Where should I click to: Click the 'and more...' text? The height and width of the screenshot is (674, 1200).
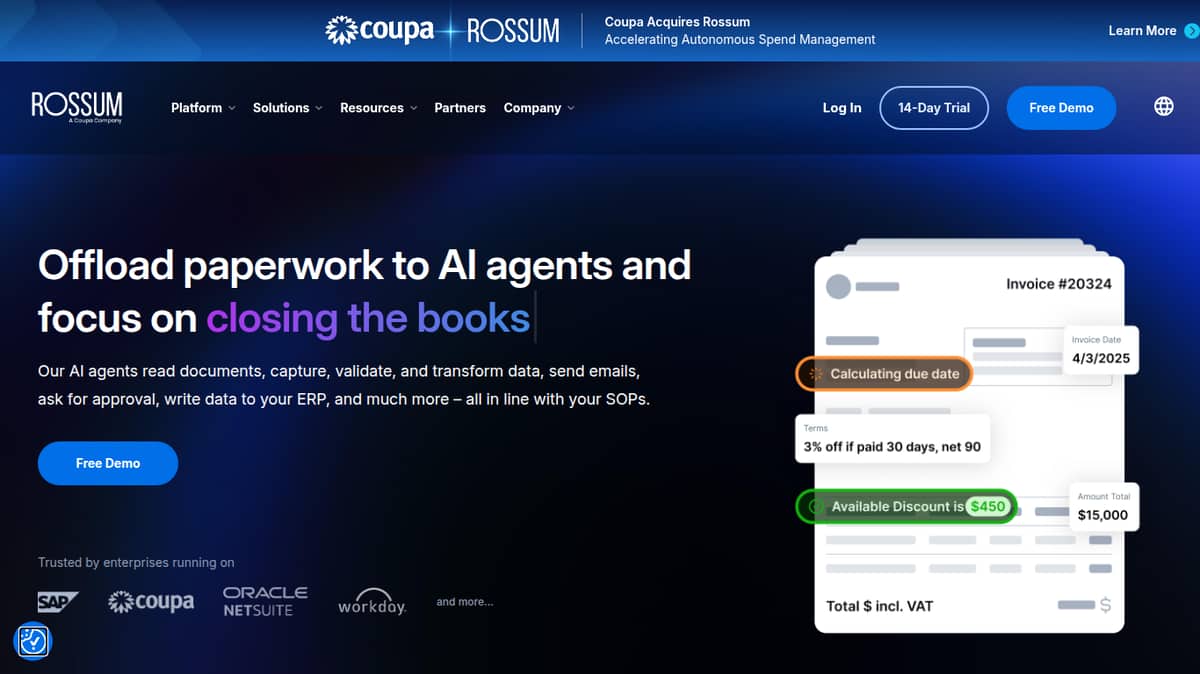coord(465,602)
